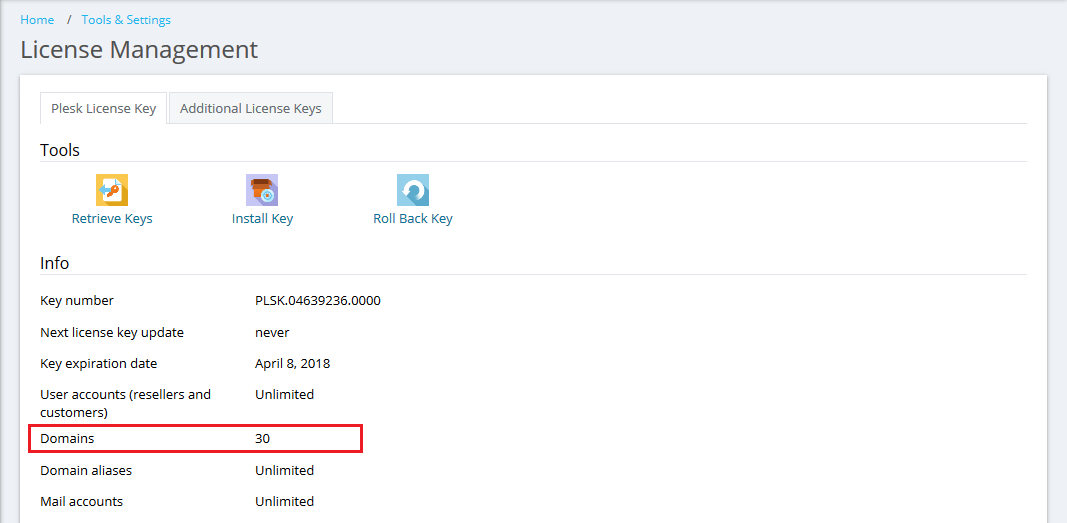This screenshot has width=1067, height=523.
Task: Open the Additional License Keys tab
Action: 250,109
